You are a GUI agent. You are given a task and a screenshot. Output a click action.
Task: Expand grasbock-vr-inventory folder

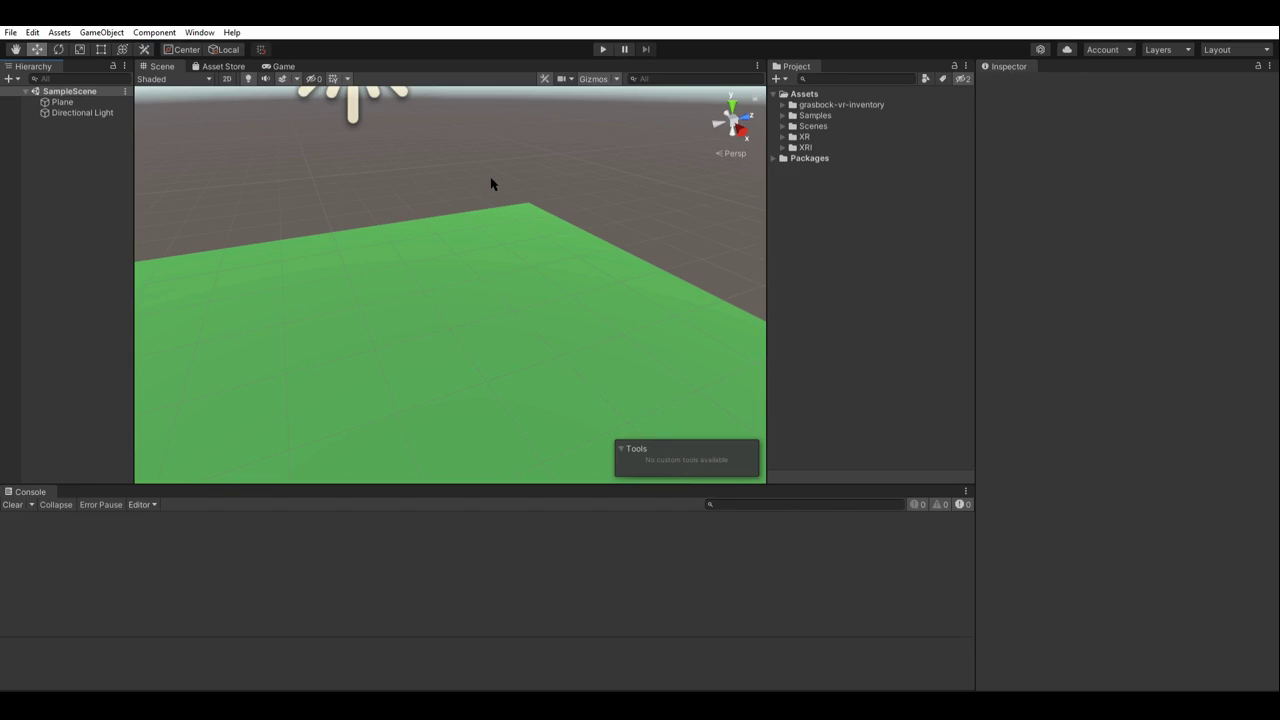click(783, 105)
